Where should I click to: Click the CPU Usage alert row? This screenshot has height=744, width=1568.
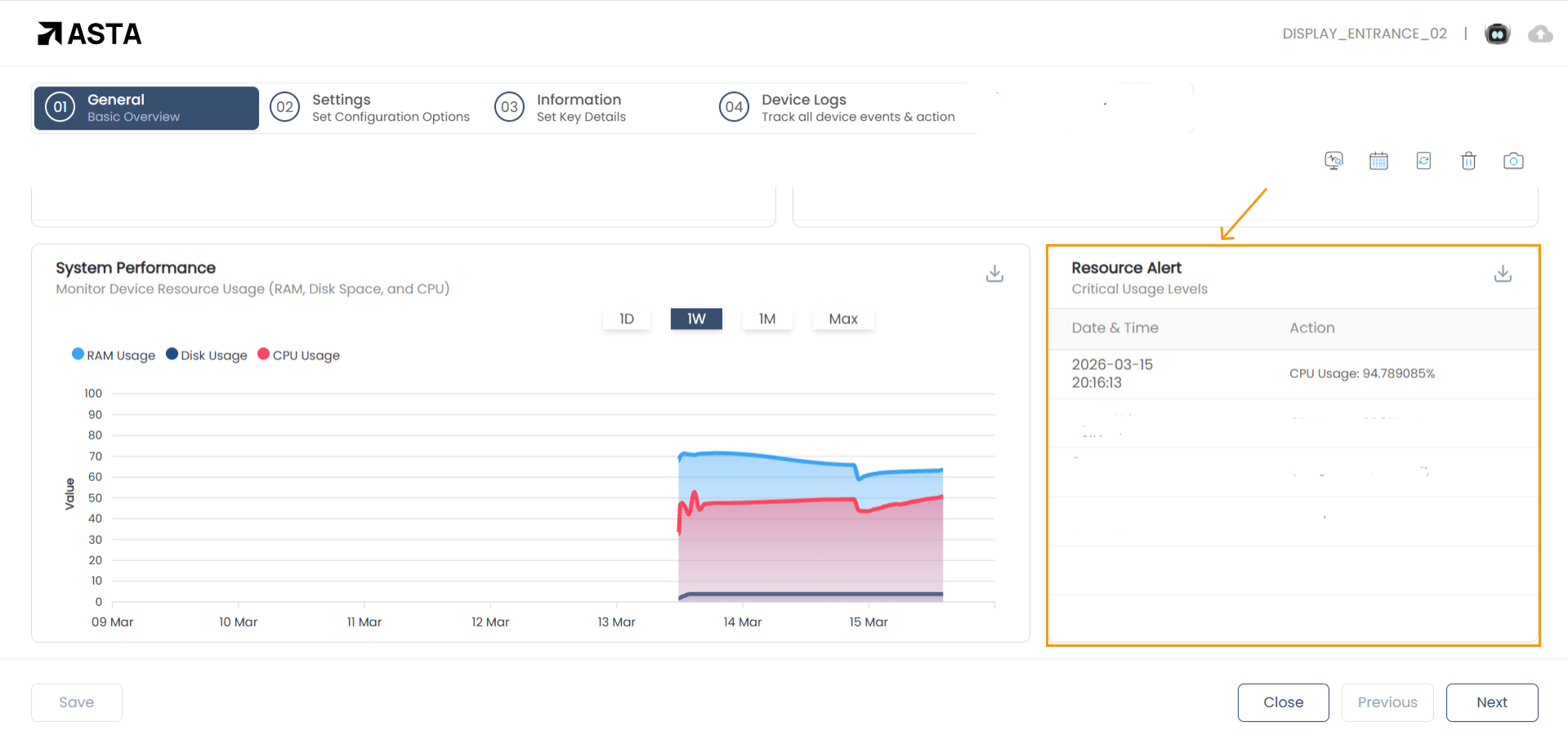[x=1293, y=374]
